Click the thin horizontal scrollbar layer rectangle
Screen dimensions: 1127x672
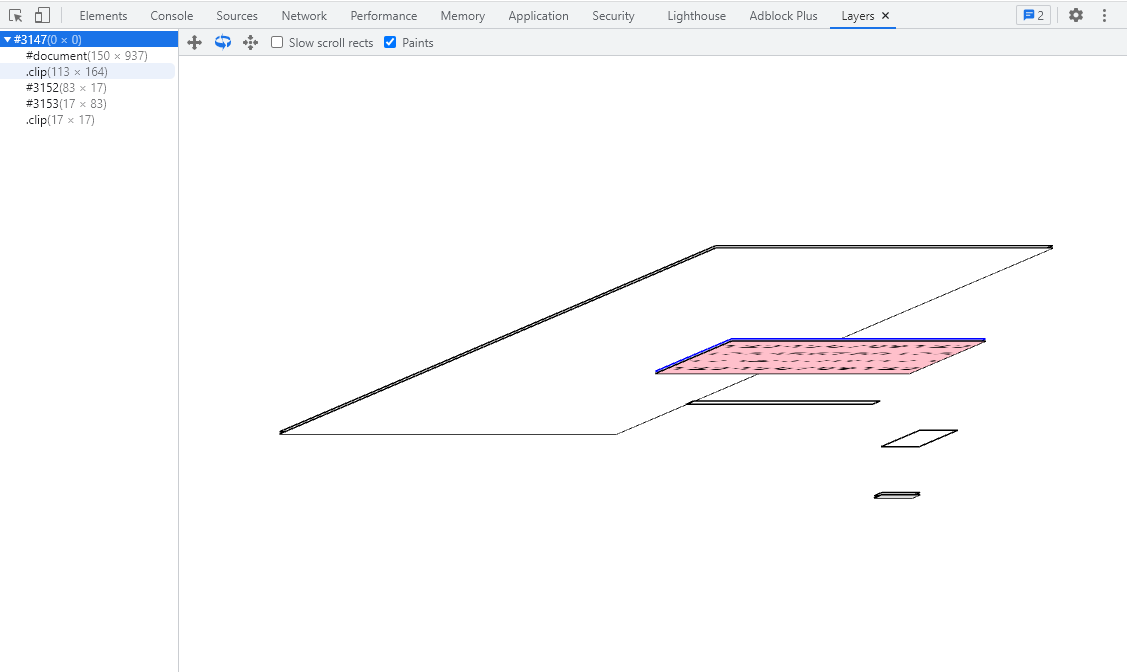point(783,402)
